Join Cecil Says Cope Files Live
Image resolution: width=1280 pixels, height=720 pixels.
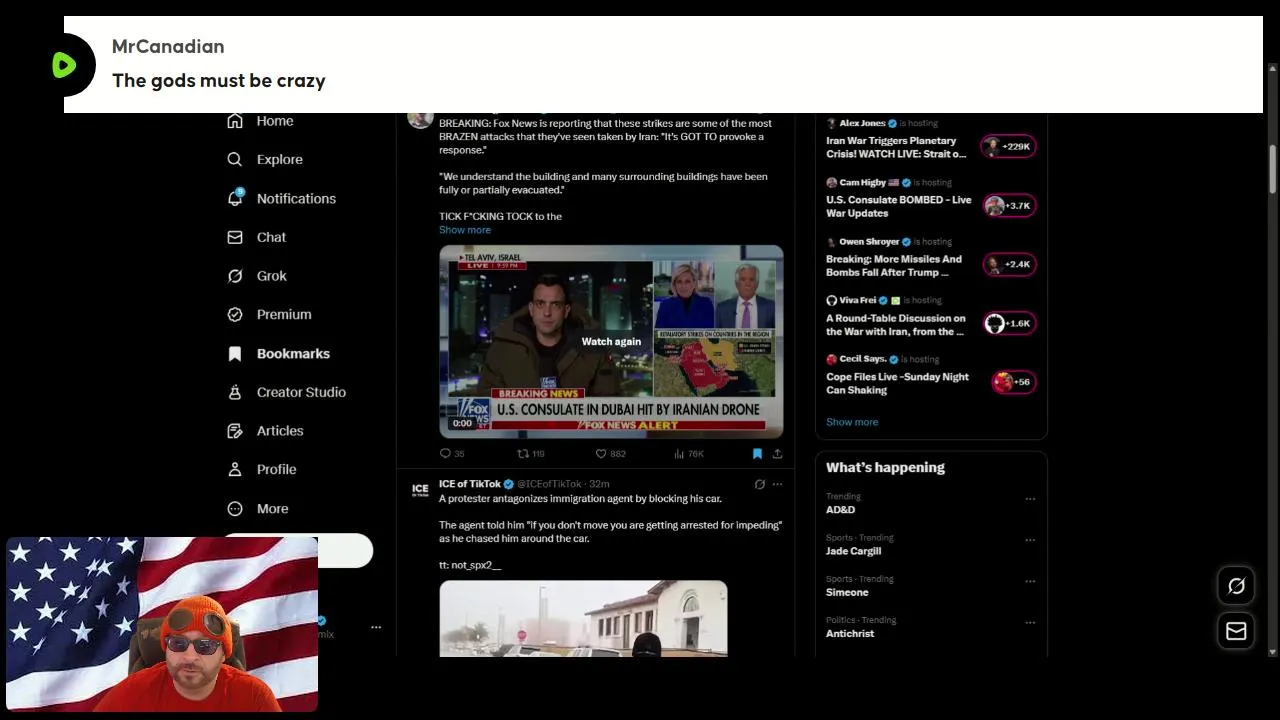click(897, 383)
